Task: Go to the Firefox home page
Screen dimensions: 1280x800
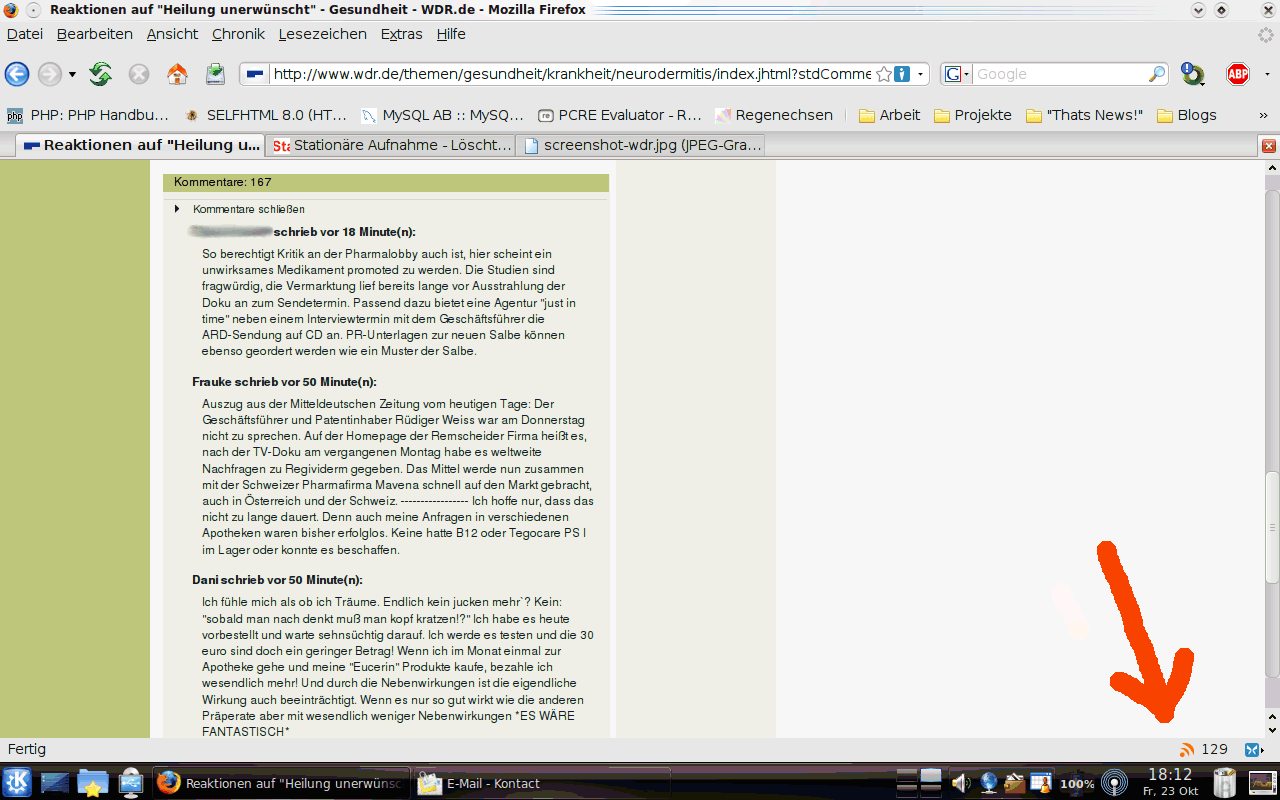Action: click(x=177, y=74)
